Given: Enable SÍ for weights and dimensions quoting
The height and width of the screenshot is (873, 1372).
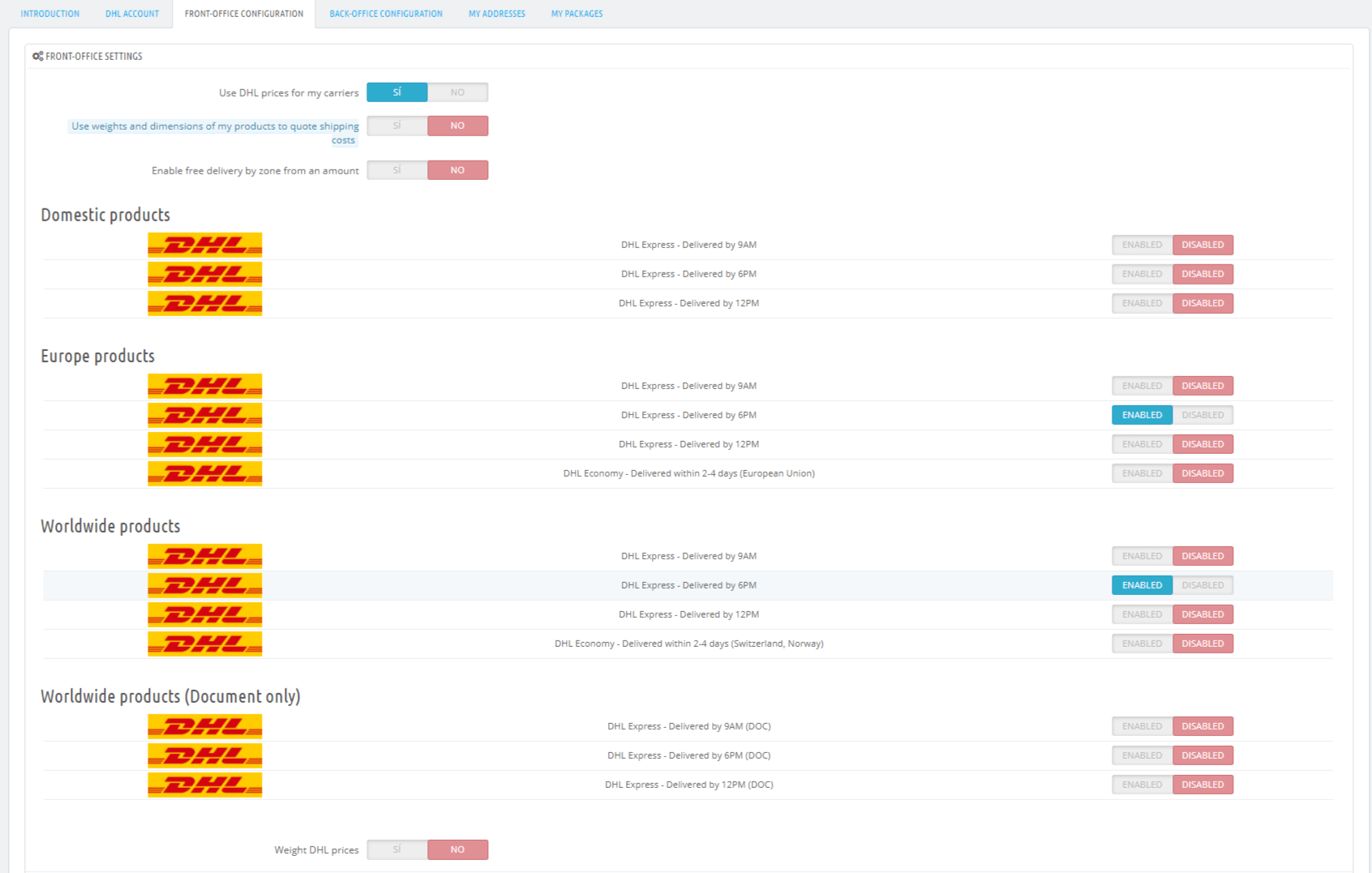Looking at the screenshot, I should point(397,126).
